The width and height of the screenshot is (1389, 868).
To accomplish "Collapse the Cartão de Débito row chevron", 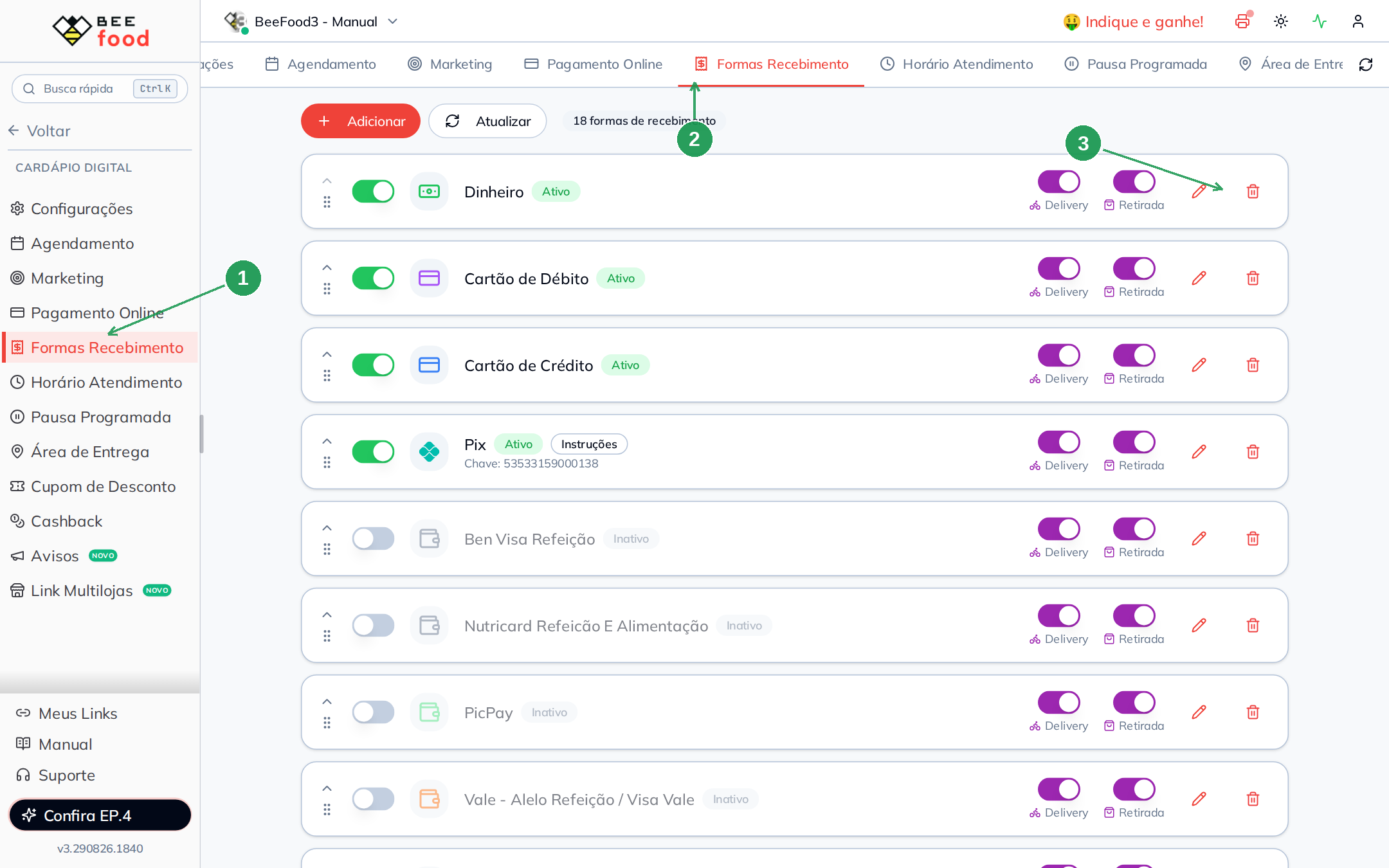I will pyautogui.click(x=327, y=267).
